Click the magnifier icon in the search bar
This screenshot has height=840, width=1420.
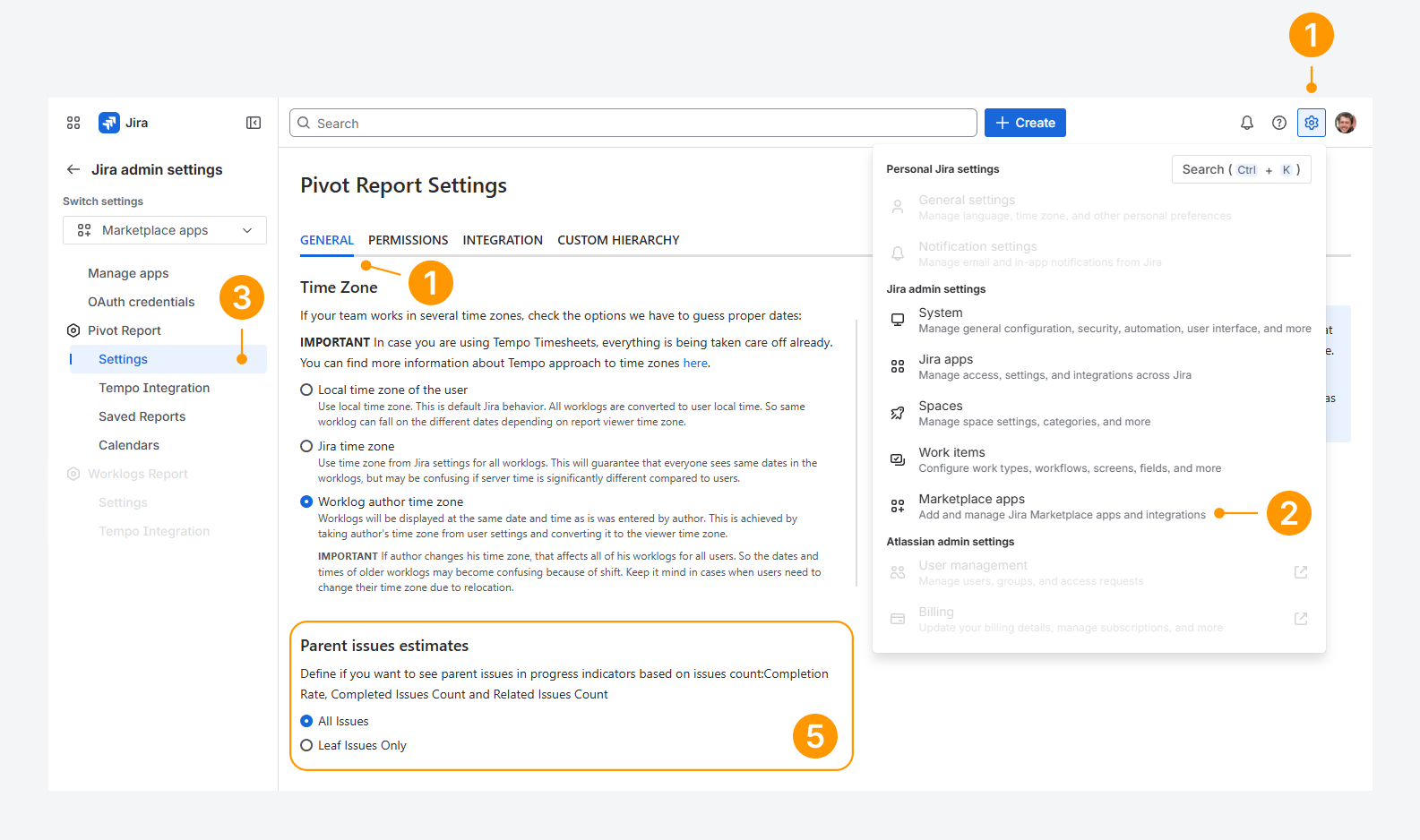[304, 123]
